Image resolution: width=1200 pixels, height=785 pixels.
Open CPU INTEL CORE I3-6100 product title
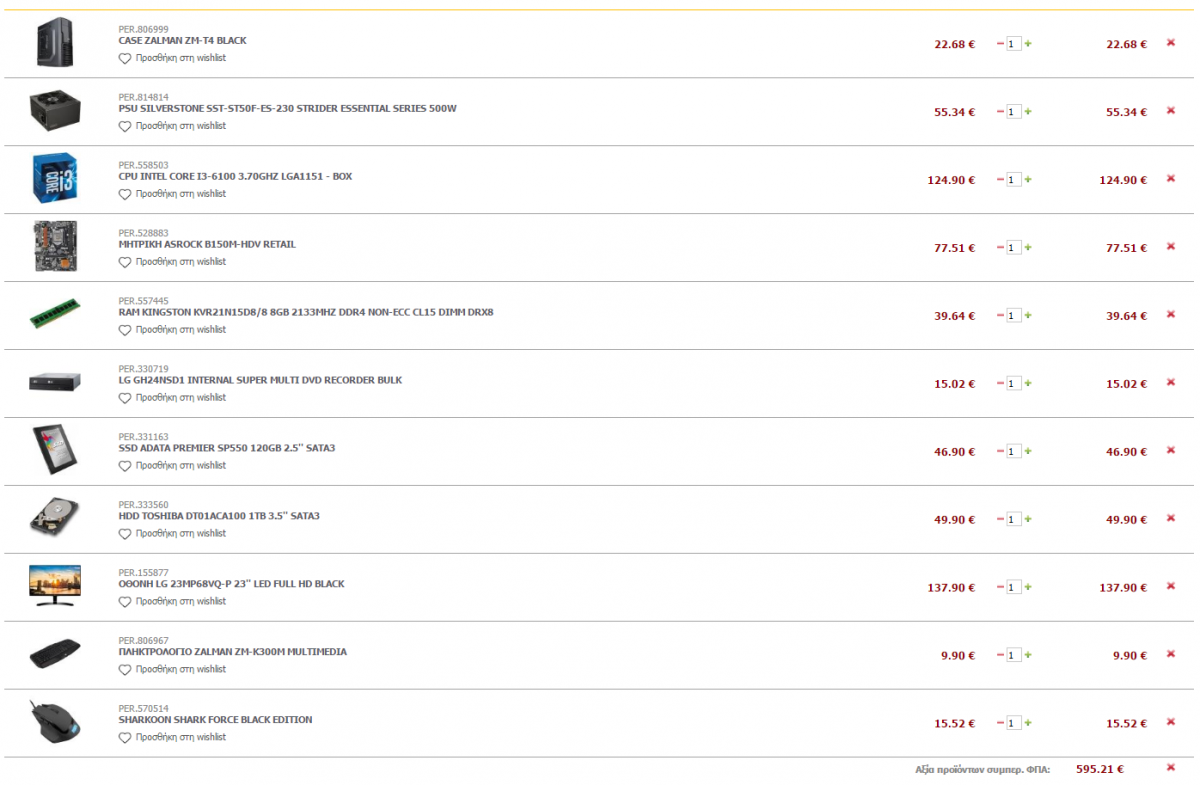(235, 177)
